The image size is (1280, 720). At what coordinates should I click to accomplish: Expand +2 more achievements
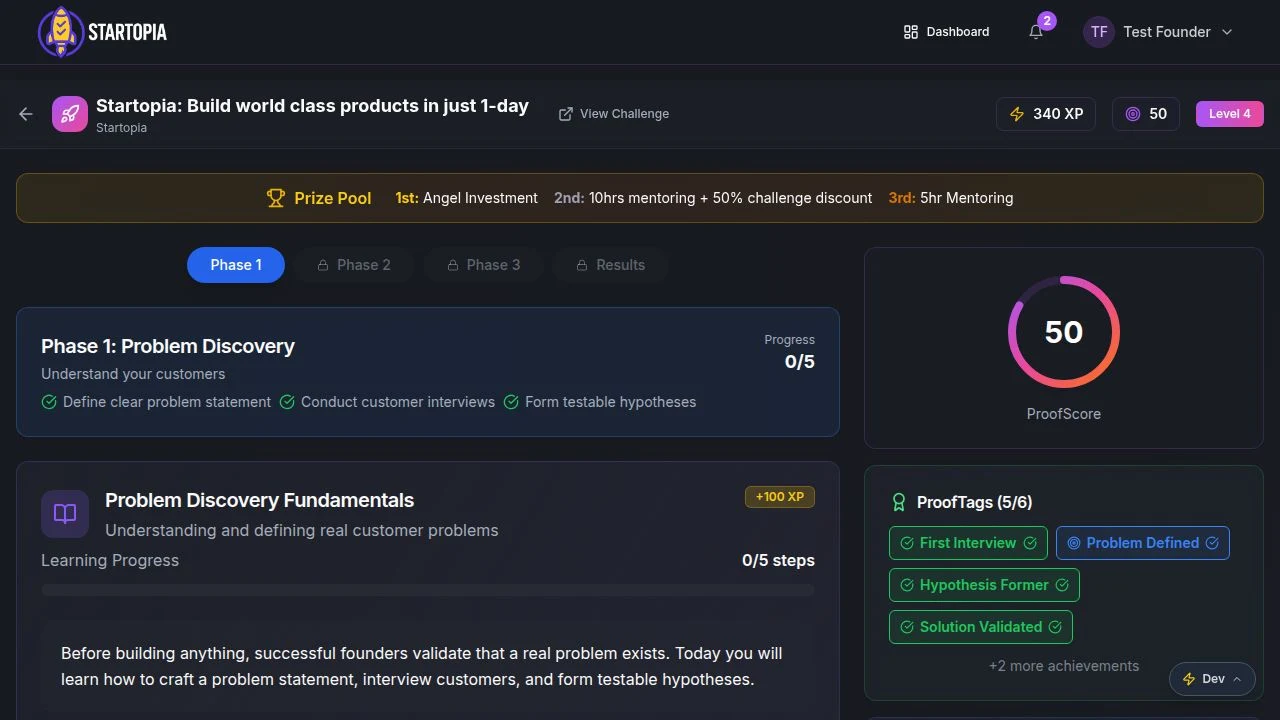coord(1064,666)
